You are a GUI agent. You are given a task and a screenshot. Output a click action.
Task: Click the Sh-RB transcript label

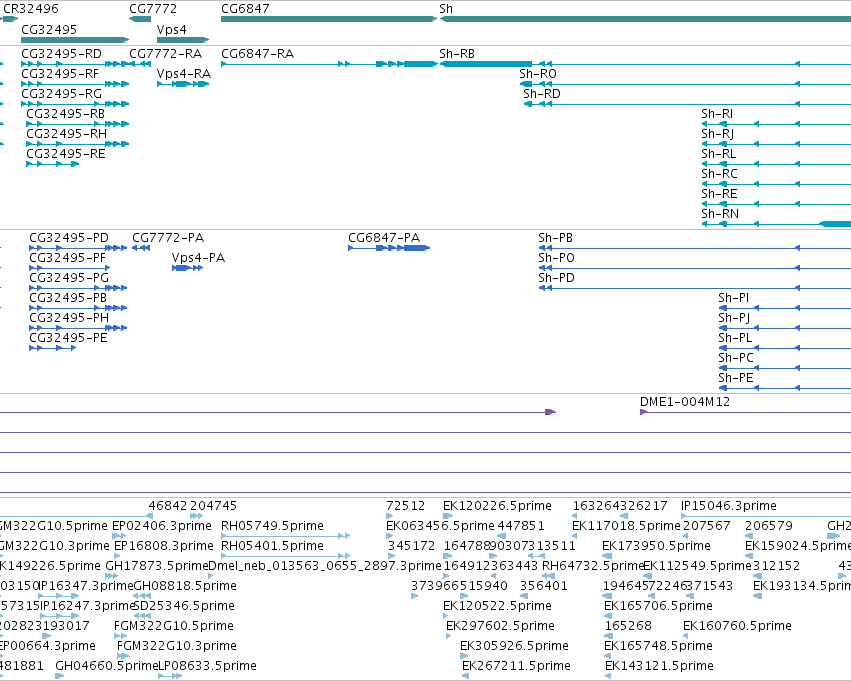click(x=457, y=54)
